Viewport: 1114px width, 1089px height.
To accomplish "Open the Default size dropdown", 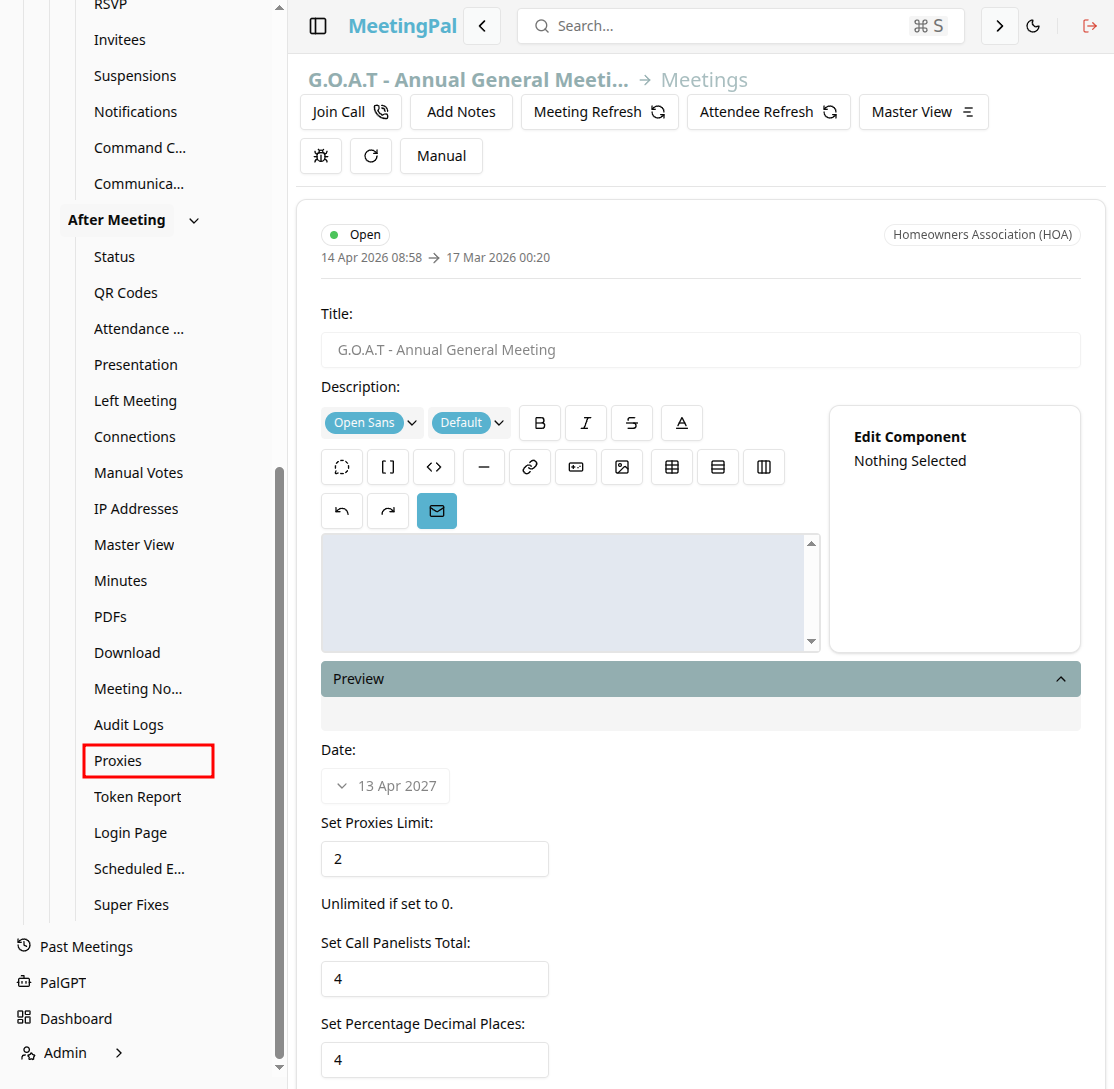I will point(469,423).
